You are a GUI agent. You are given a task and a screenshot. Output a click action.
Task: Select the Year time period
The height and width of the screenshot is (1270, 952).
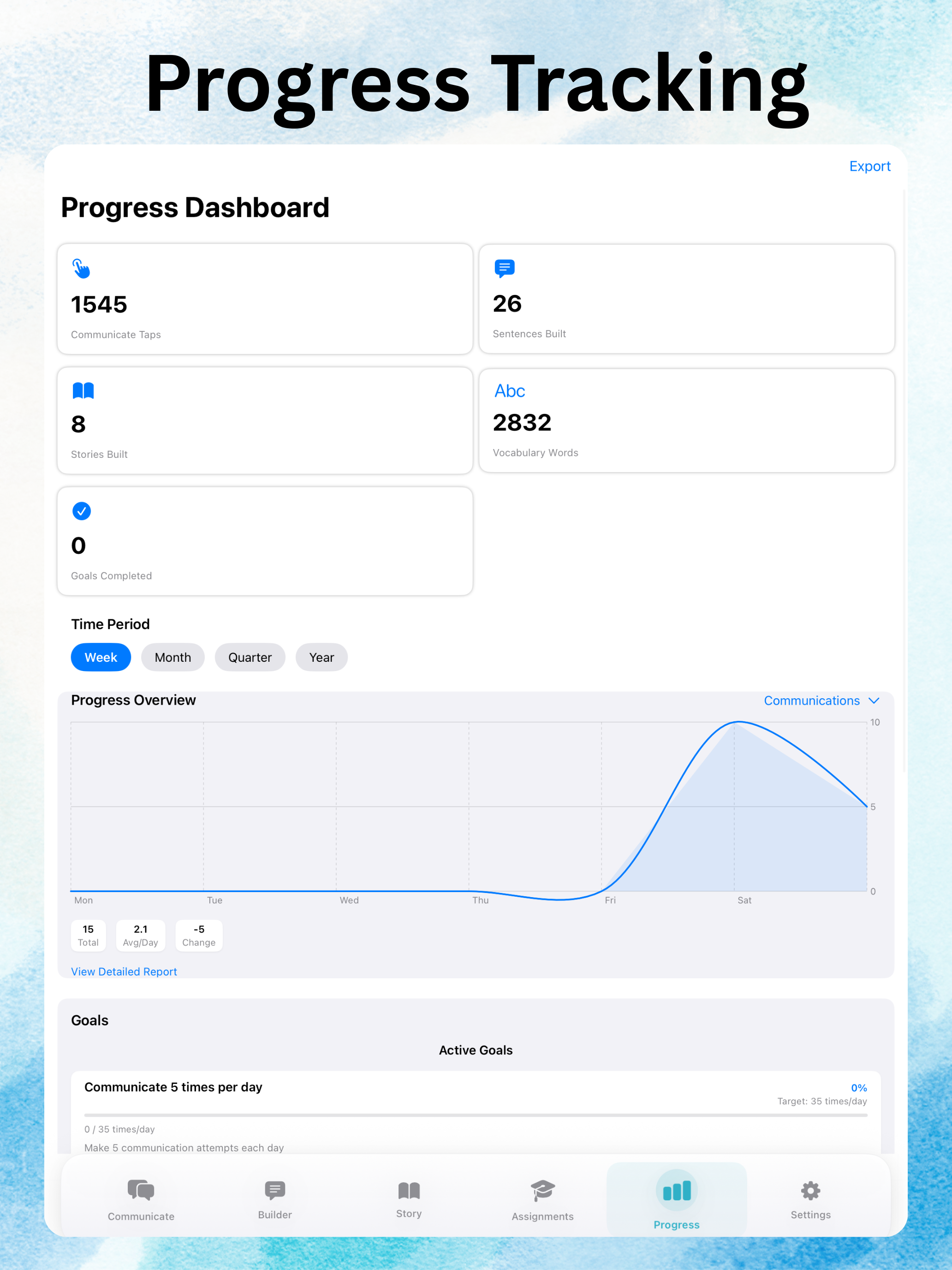(321, 658)
